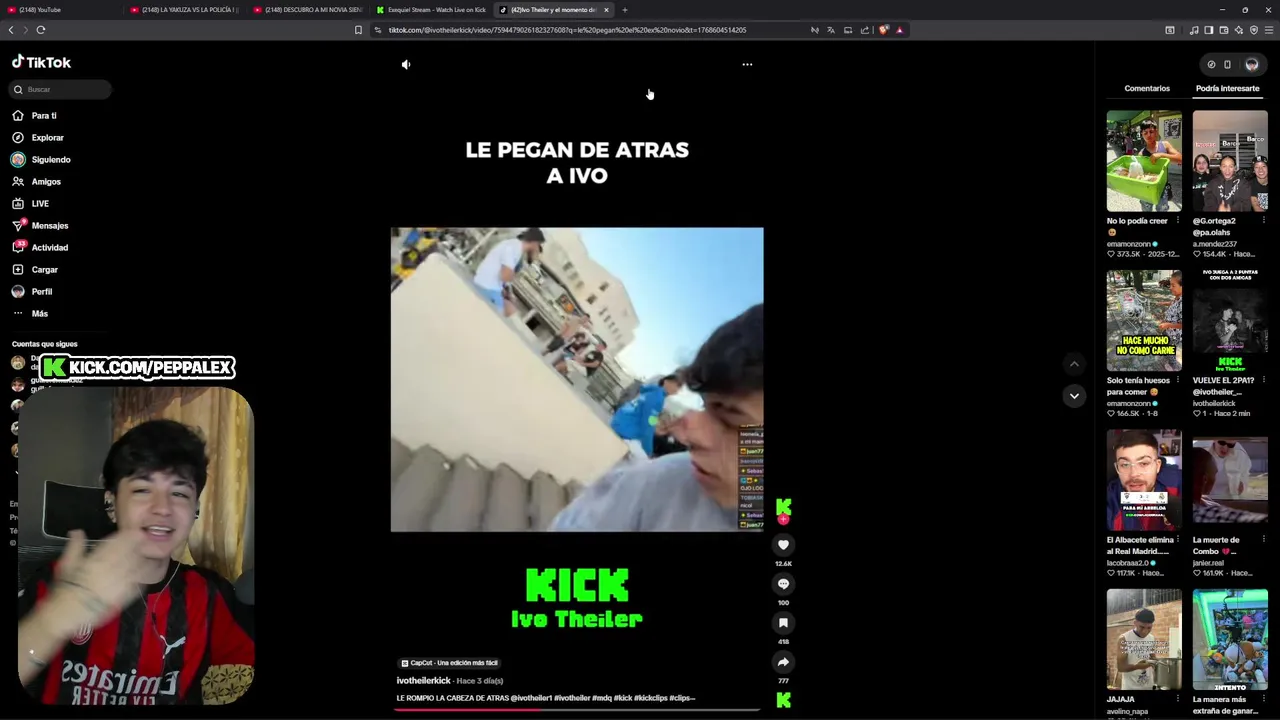Switch to Exequiel Stream Kick tab
This screenshot has width=1280, height=720.
[x=432, y=10]
